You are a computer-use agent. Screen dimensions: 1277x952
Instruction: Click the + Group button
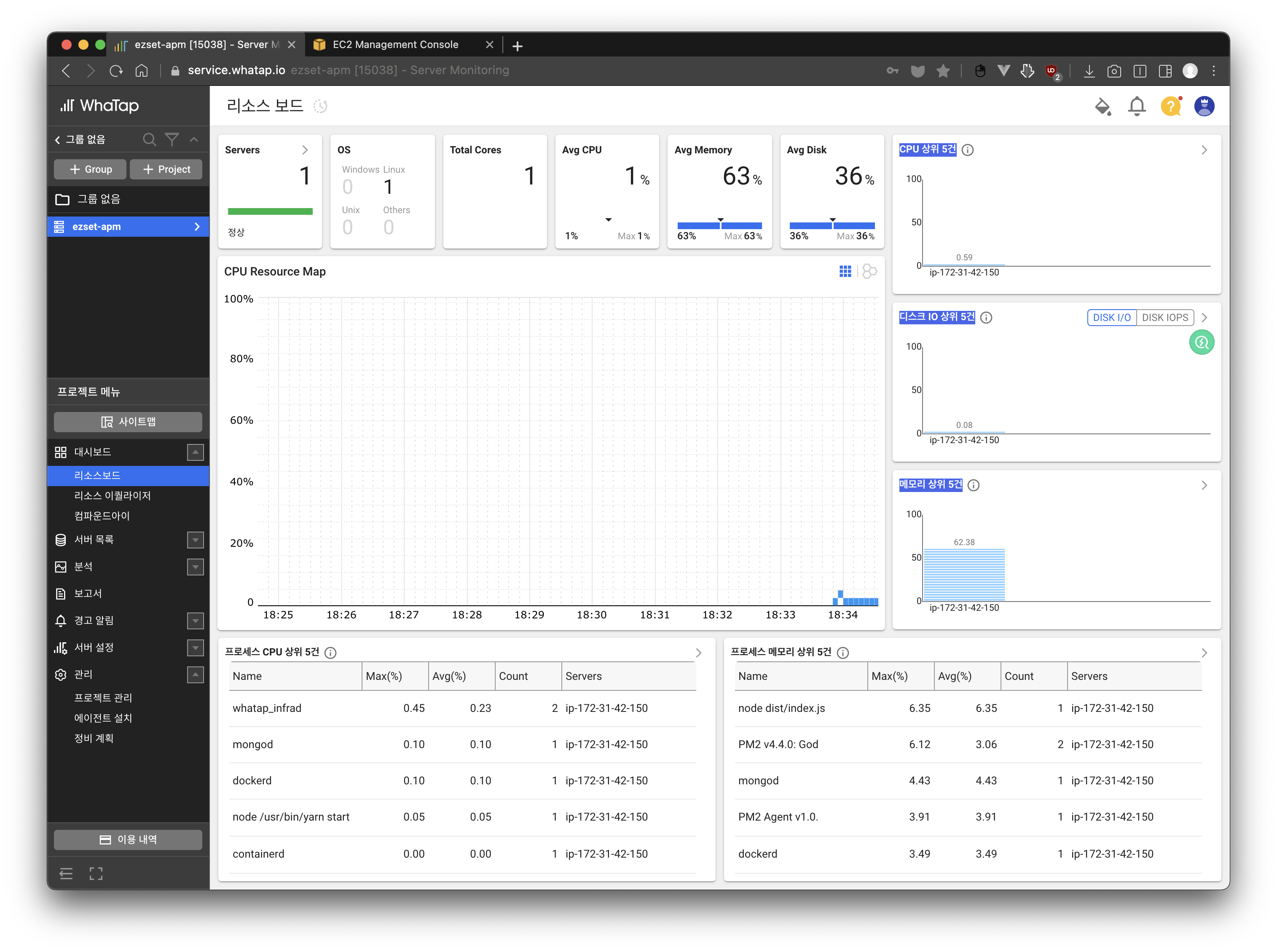(x=90, y=169)
